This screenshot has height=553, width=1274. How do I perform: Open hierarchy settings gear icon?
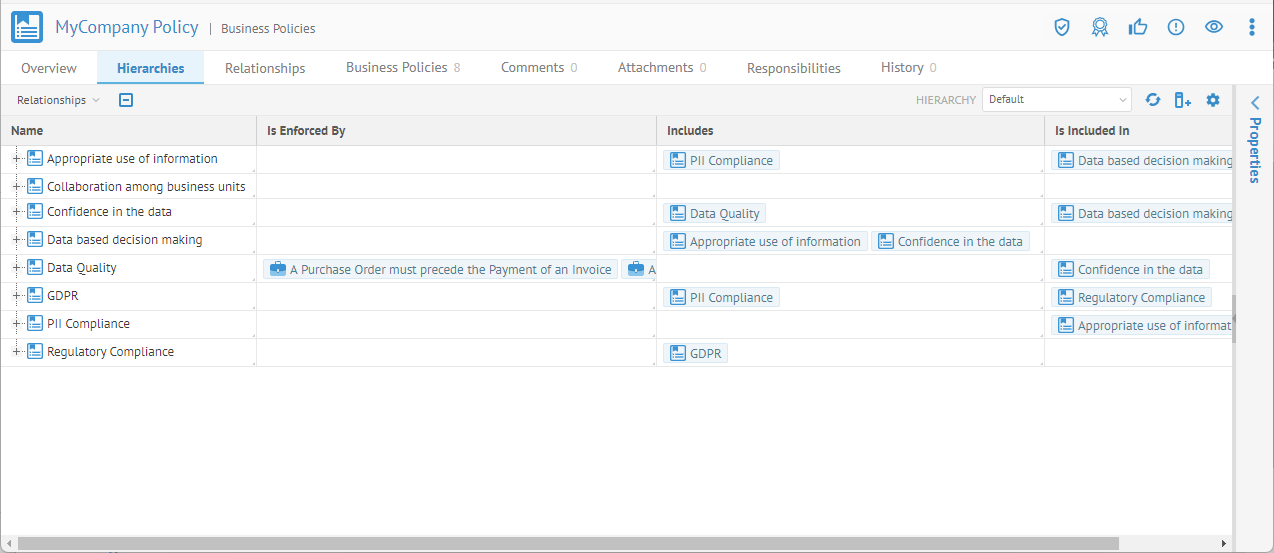[x=1213, y=100]
